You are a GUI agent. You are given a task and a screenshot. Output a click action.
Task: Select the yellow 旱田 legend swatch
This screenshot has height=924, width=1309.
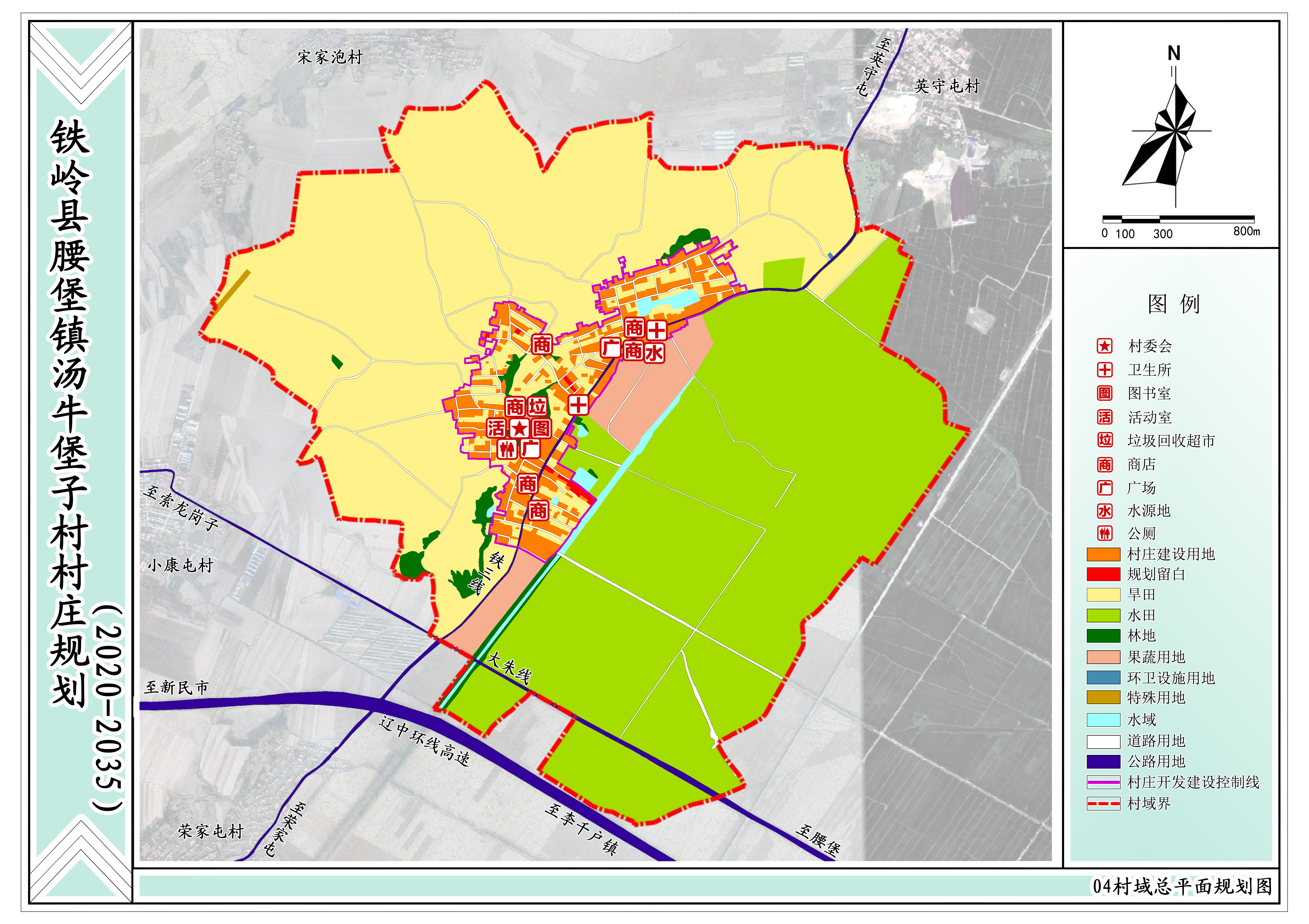point(1103,595)
